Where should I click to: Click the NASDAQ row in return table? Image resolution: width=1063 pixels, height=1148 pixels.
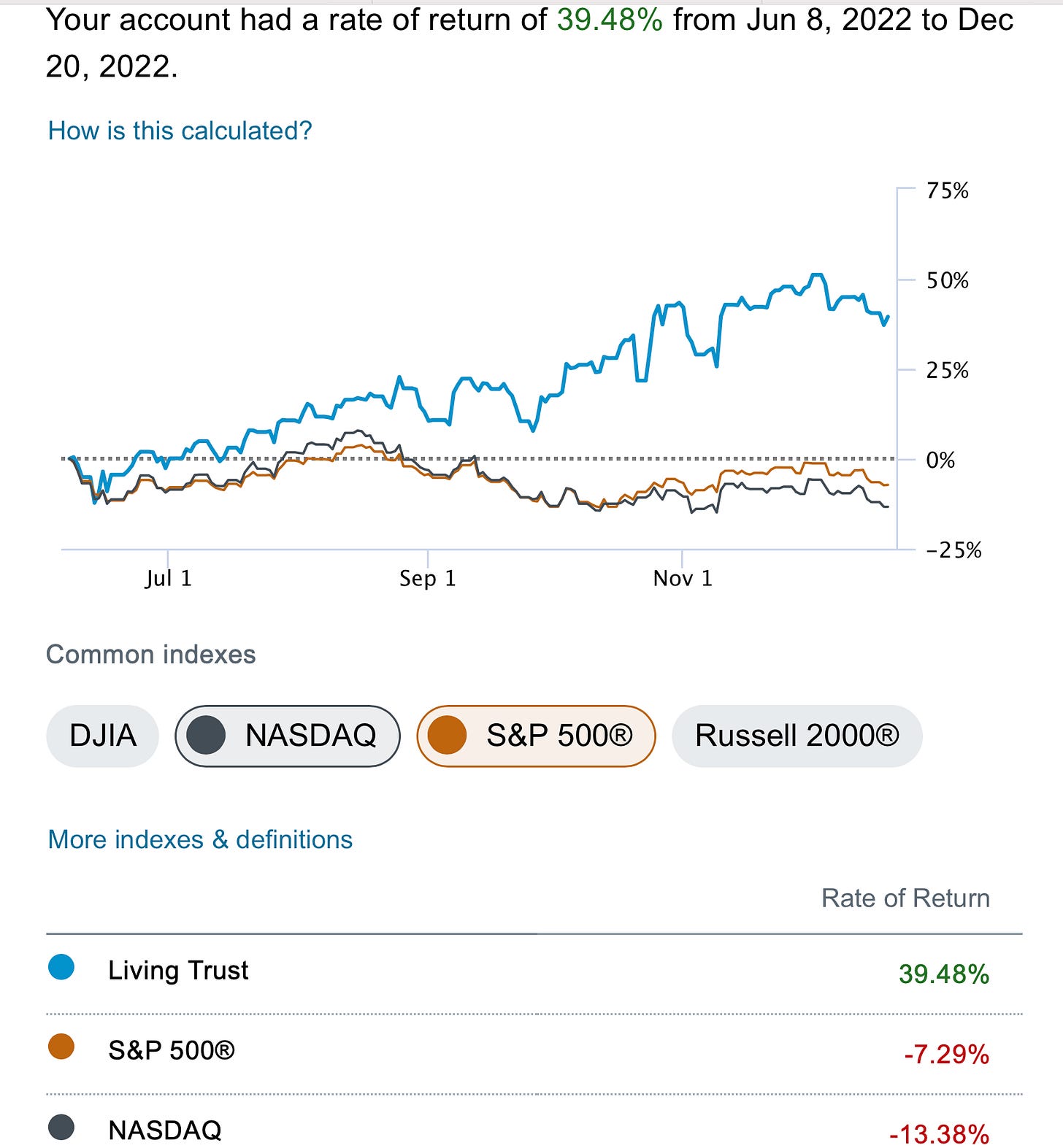coord(165,1130)
